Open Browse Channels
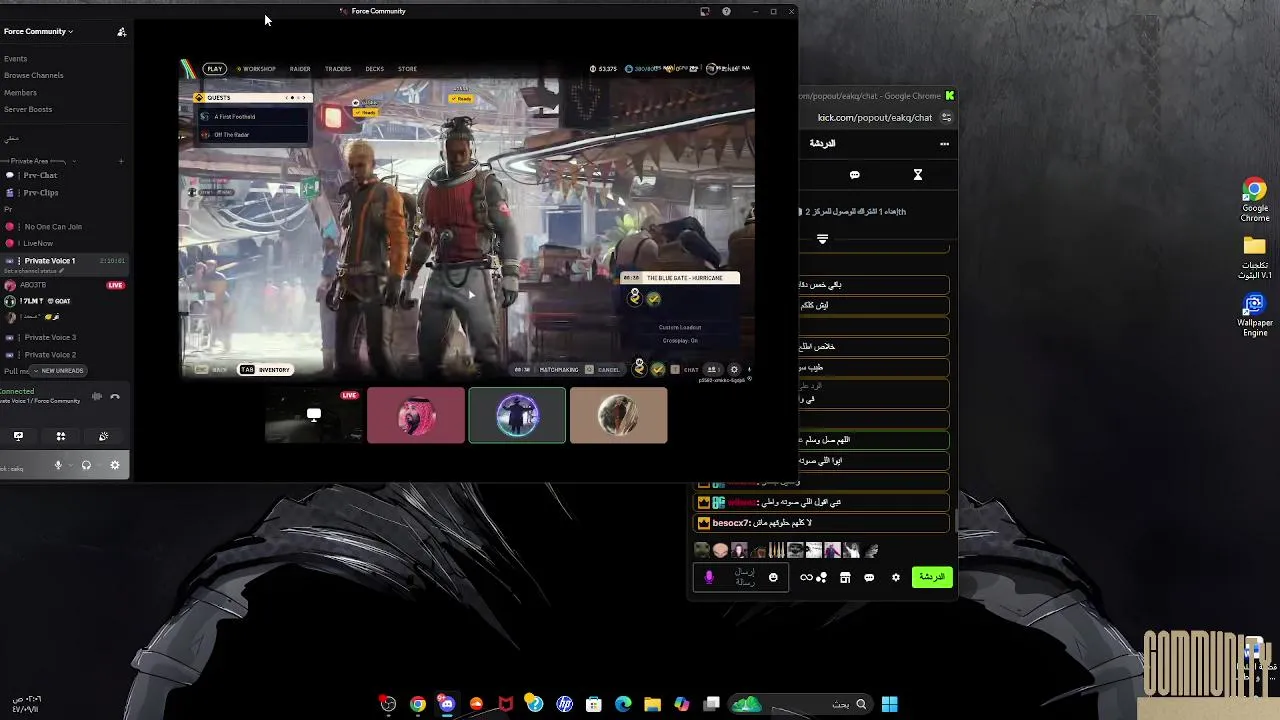Image resolution: width=1280 pixels, height=720 pixels. [33, 75]
